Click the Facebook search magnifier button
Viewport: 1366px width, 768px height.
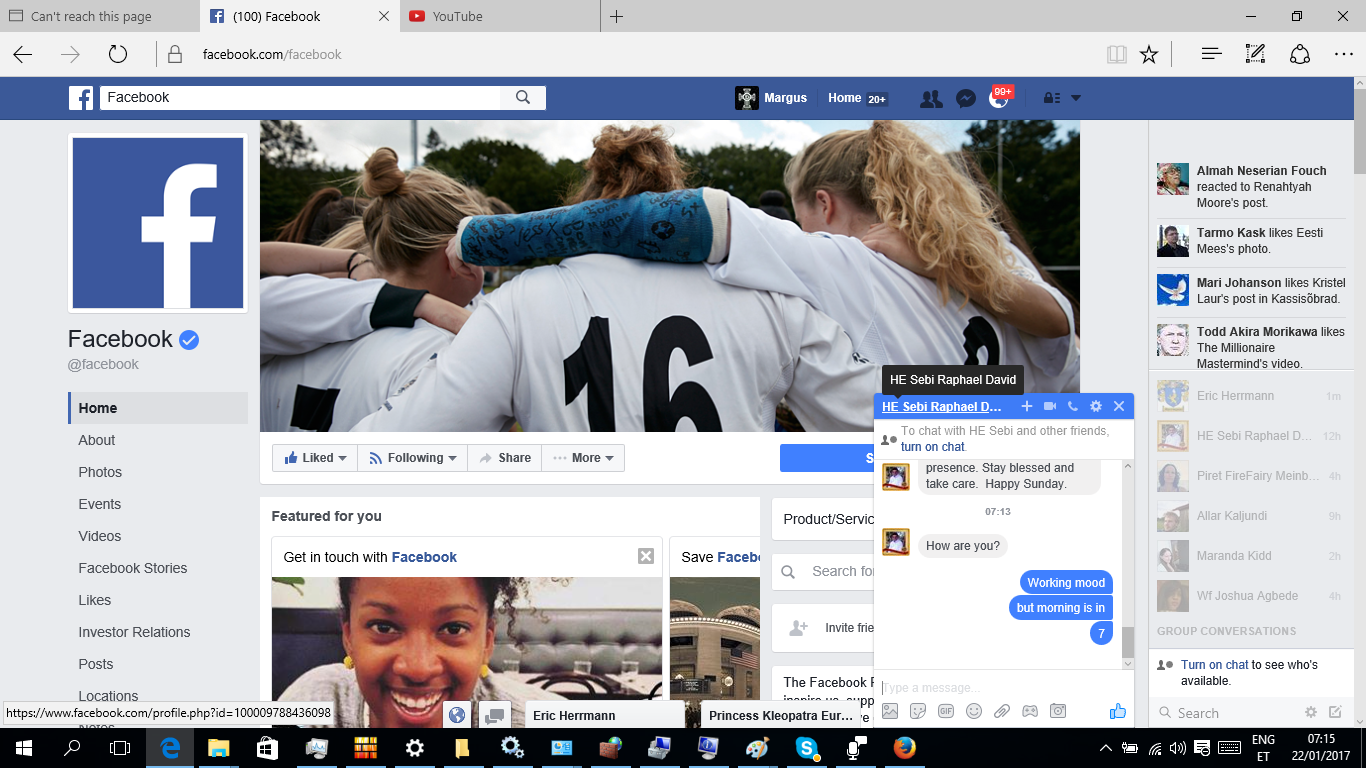tap(523, 97)
